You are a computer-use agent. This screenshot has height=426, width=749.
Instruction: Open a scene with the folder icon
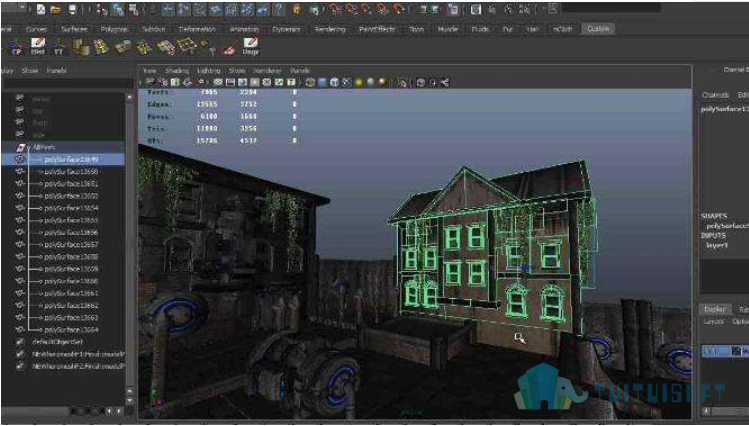(55, 9)
